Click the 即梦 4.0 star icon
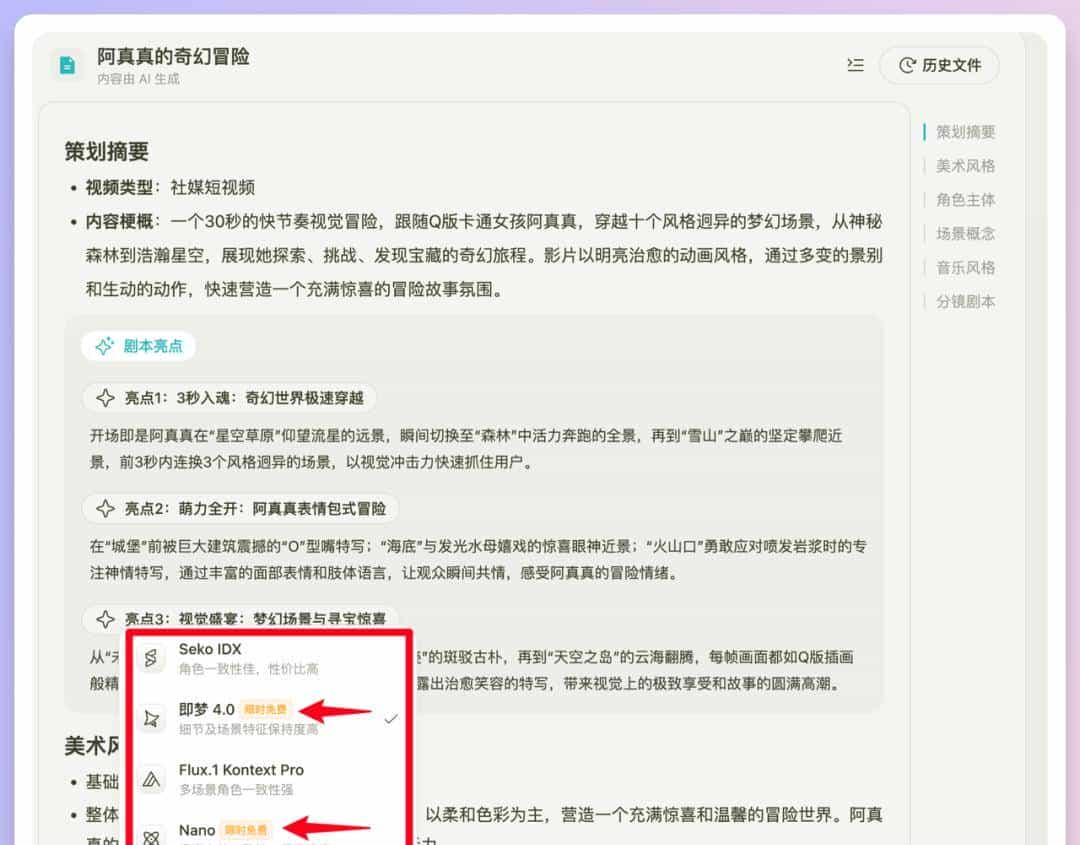Screen dimensions: 1080x845 pos(152,718)
